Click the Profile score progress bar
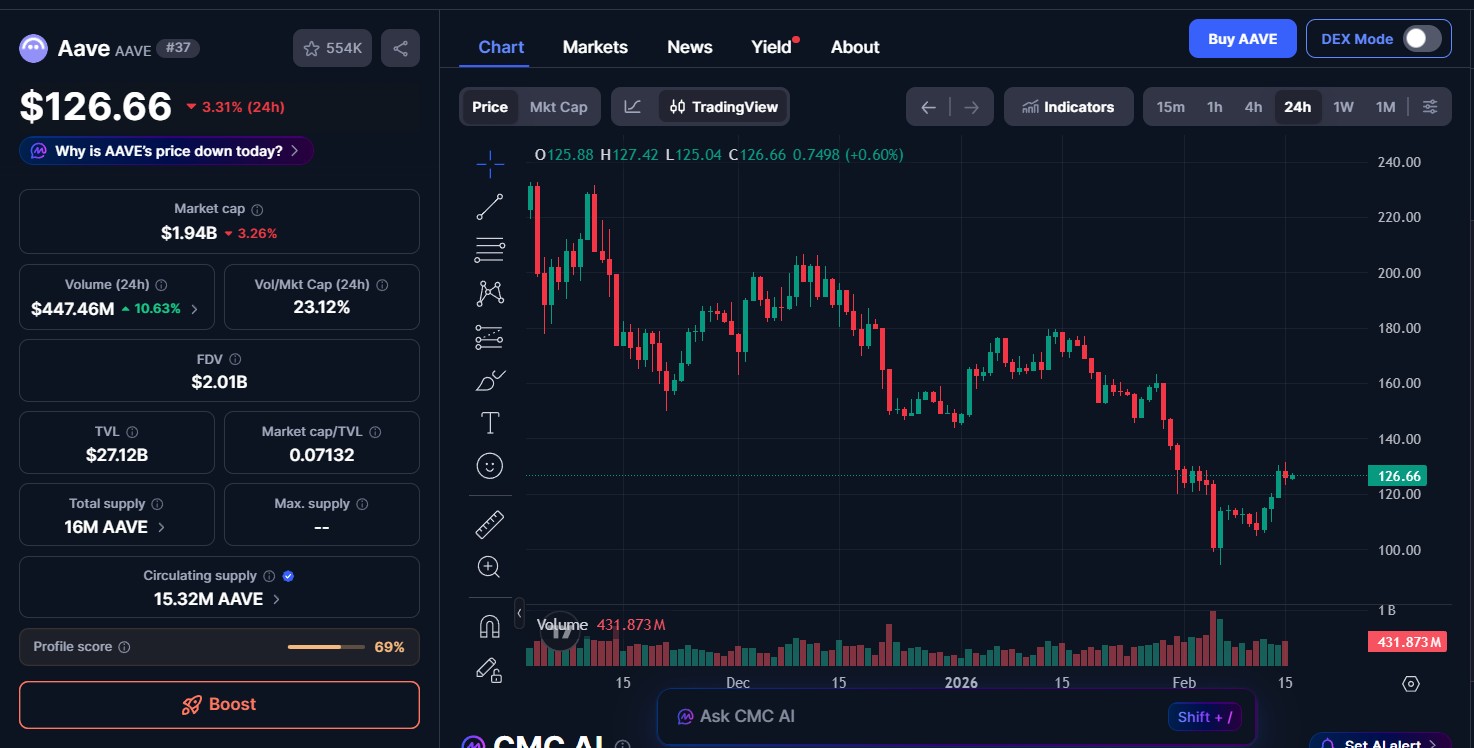The image size is (1474, 748). [325, 646]
